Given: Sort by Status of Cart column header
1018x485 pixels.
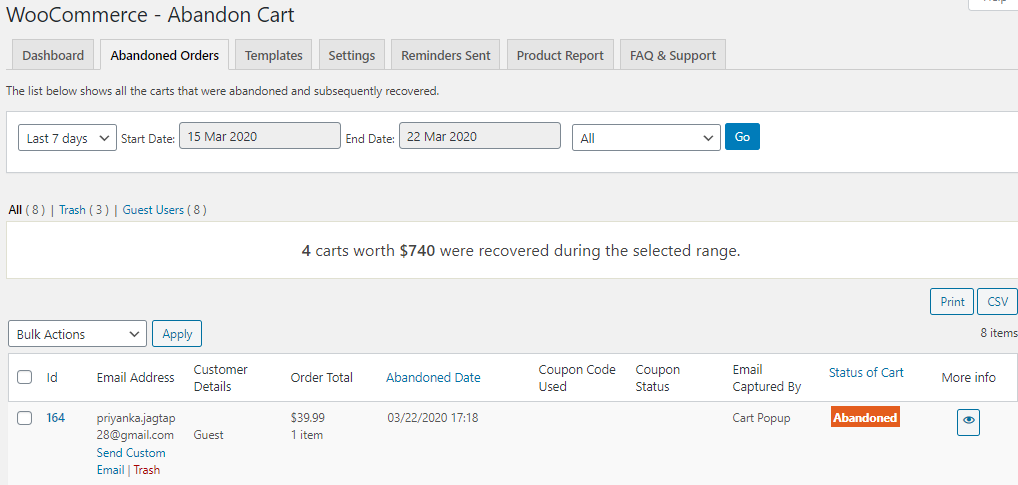Looking at the screenshot, I should click(x=866, y=372).
